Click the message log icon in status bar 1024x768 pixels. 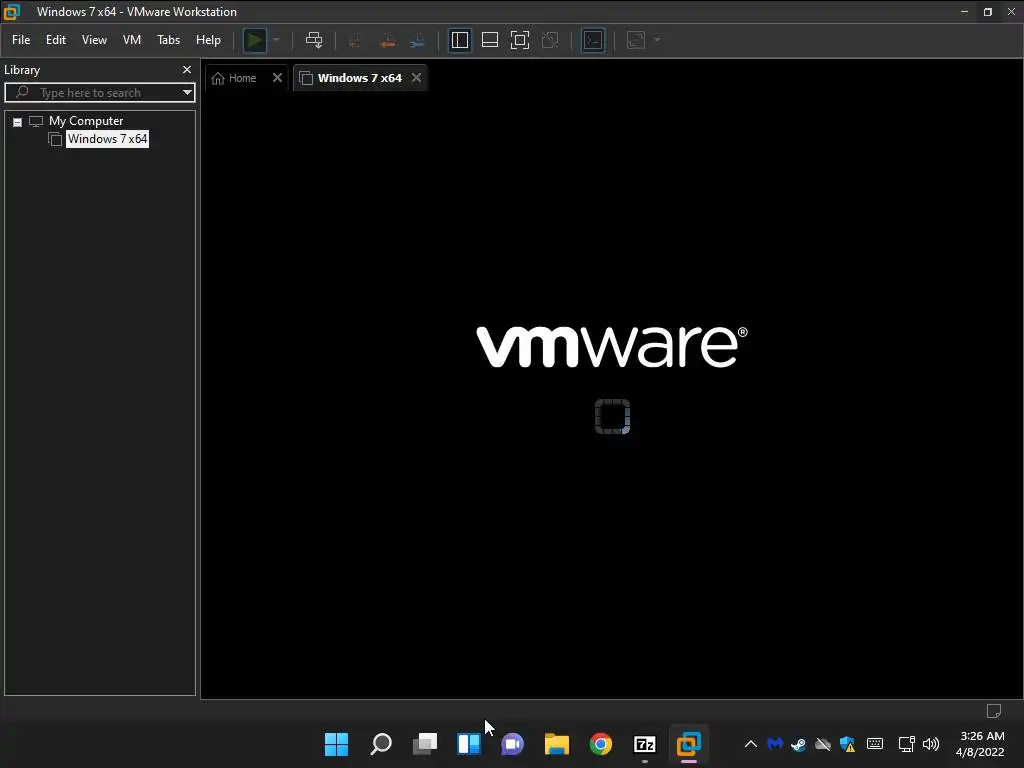coord(994,711)
